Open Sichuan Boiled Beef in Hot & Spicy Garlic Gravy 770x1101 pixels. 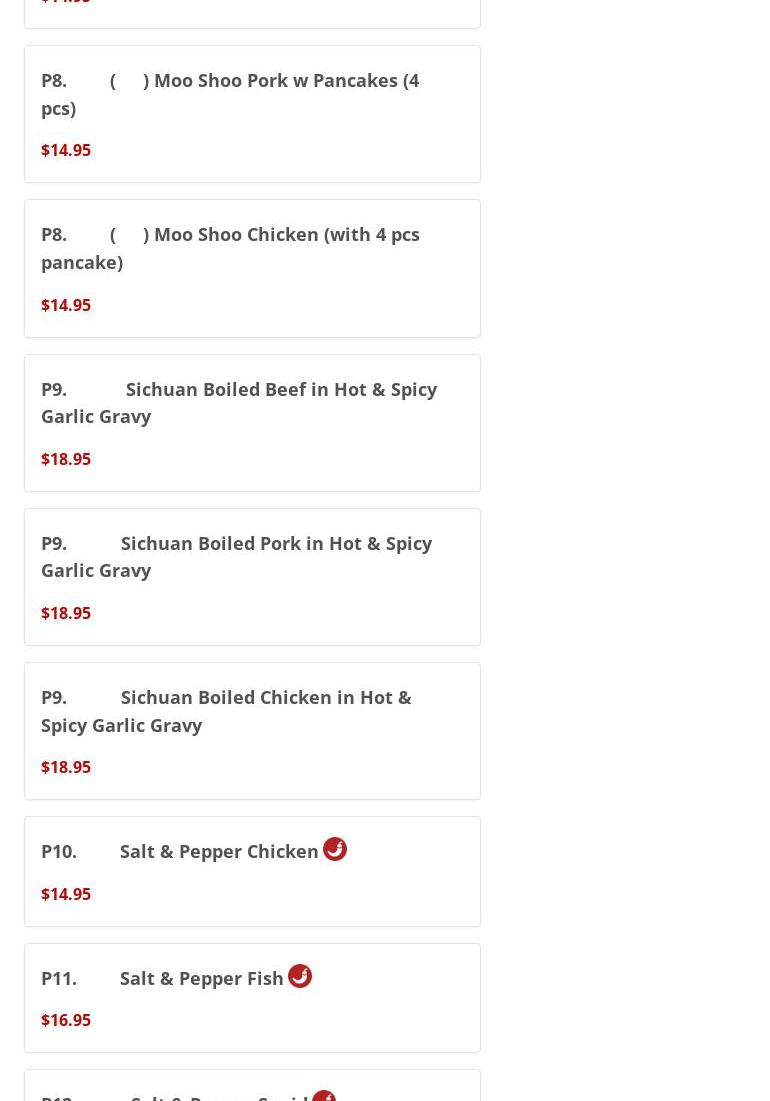pyautogui.click(x=239, y=402)
